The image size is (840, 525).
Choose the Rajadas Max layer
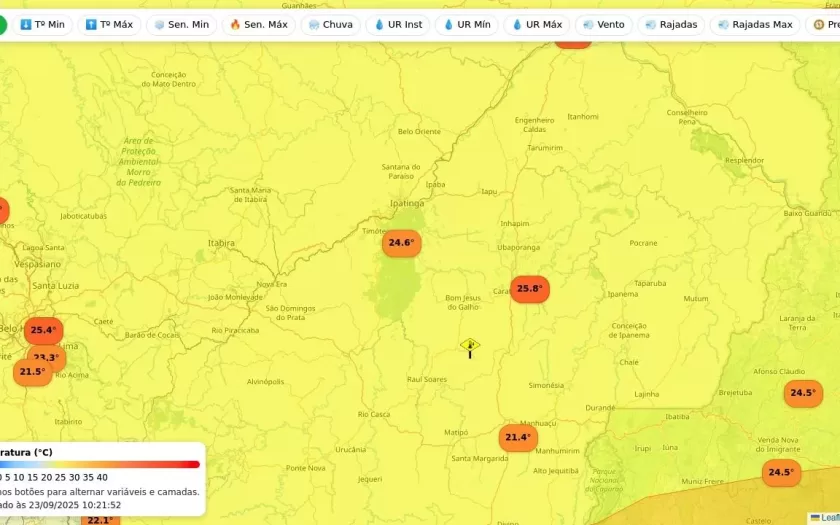tap(753, 24)
